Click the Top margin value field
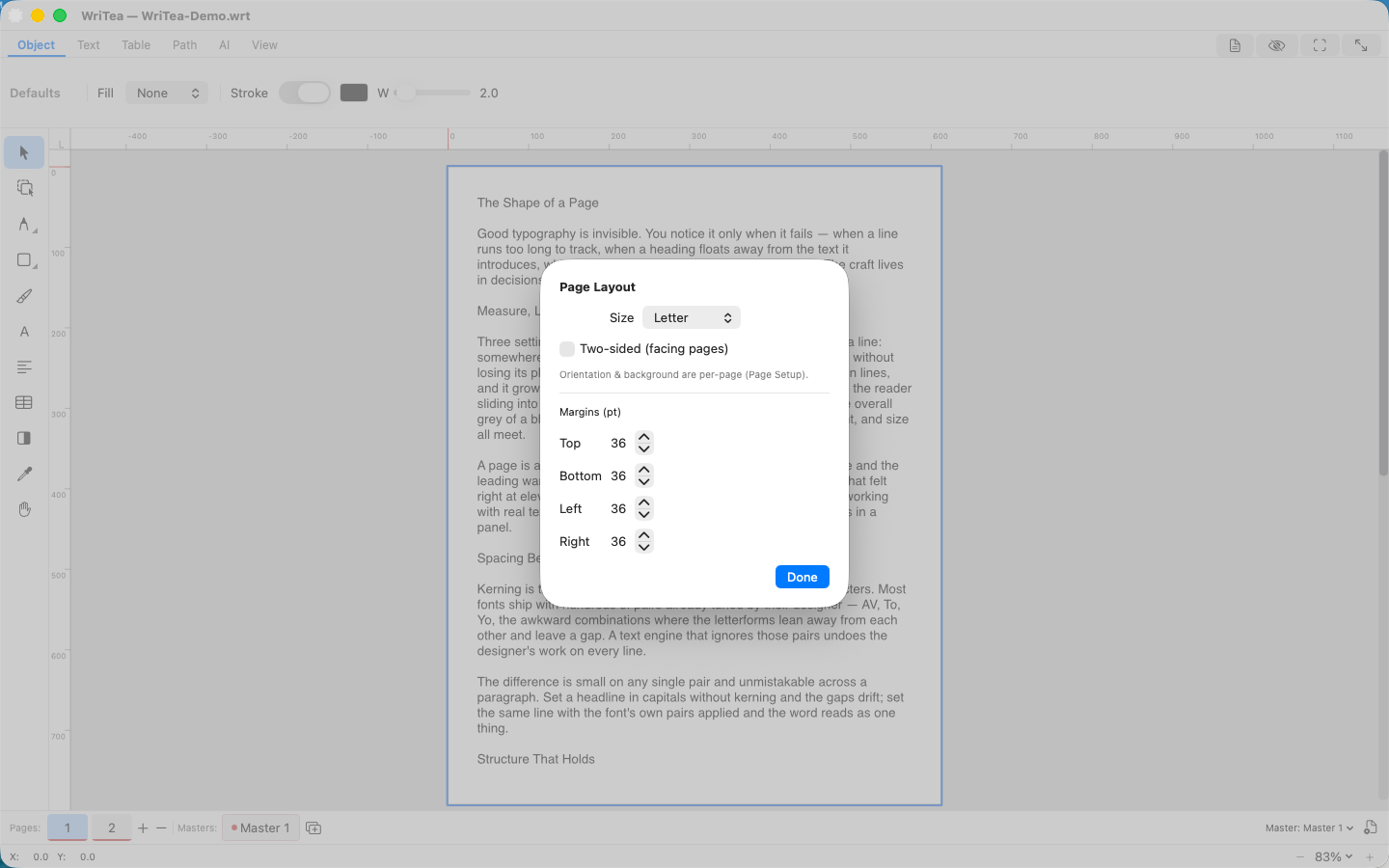1389x868 pixels. (618, 444)
